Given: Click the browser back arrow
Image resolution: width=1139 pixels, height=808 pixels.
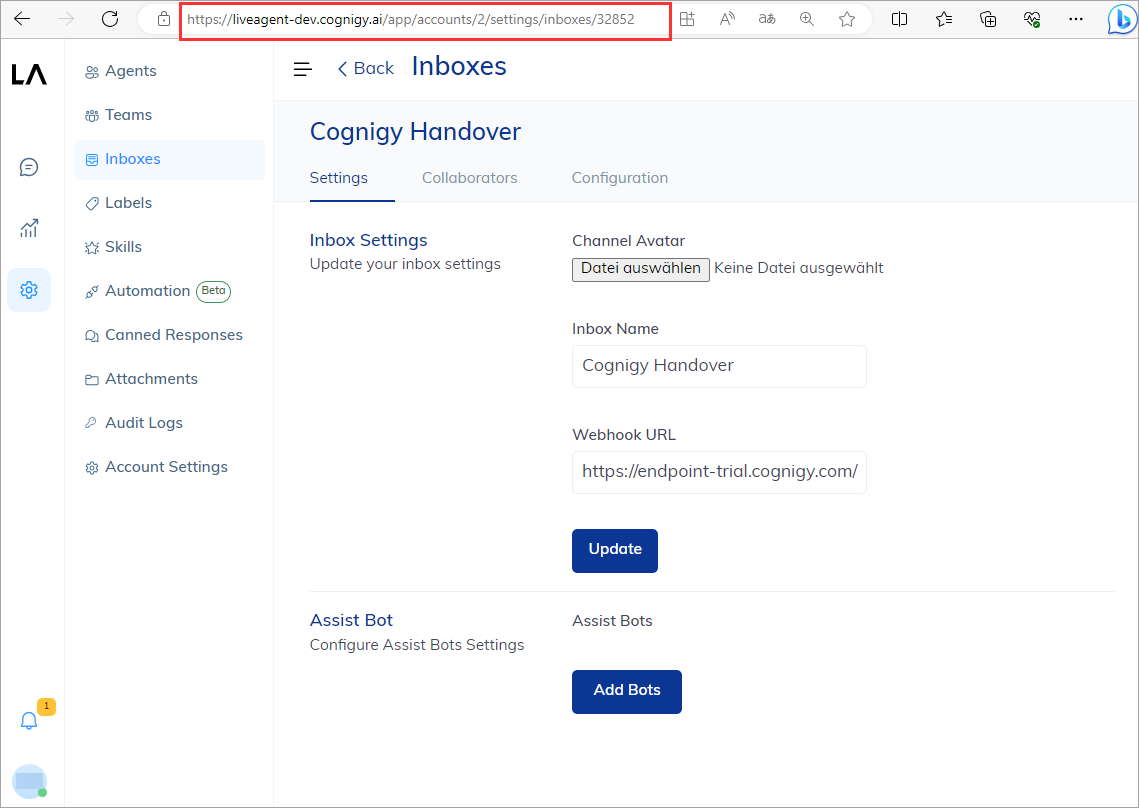Looking at the screenshot, I should click(x=22, y=19).
